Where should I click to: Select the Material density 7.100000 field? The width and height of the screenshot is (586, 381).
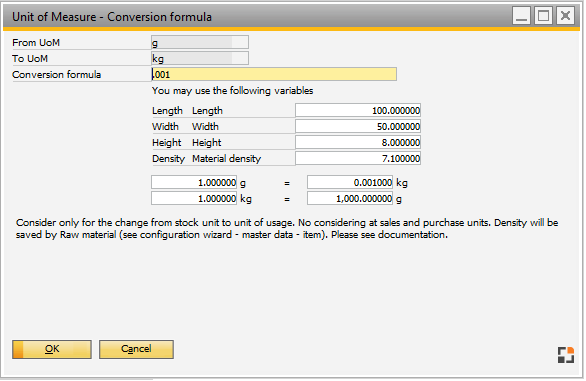(x=358, y=159)
